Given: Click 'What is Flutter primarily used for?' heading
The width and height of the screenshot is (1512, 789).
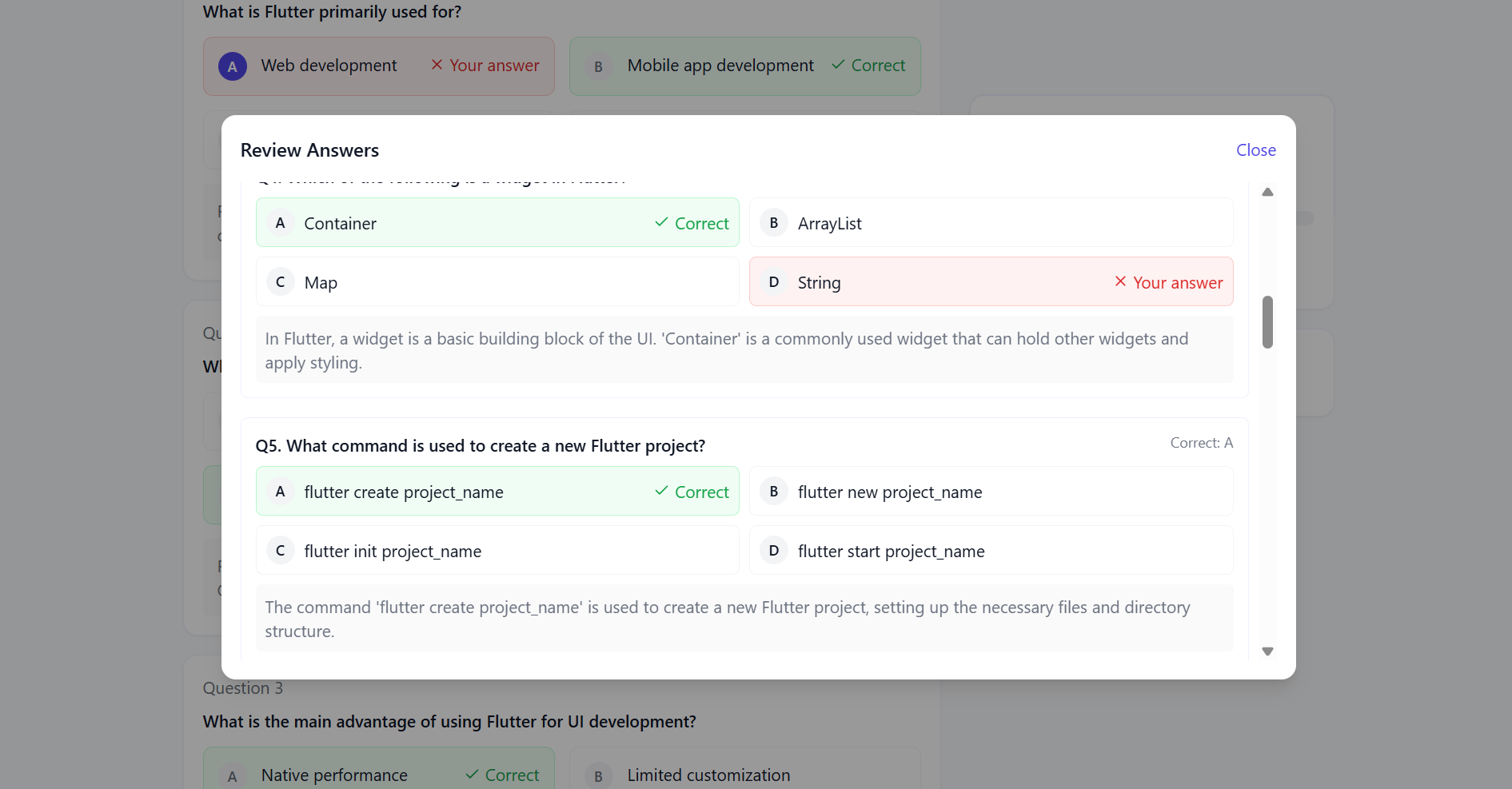Looking at the screenshot, I should (332, 12).
